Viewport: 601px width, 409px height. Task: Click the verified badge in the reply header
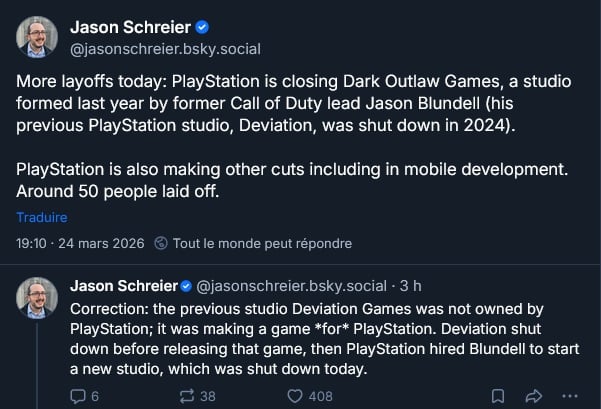pyautogui.click(x=185, y=288)
